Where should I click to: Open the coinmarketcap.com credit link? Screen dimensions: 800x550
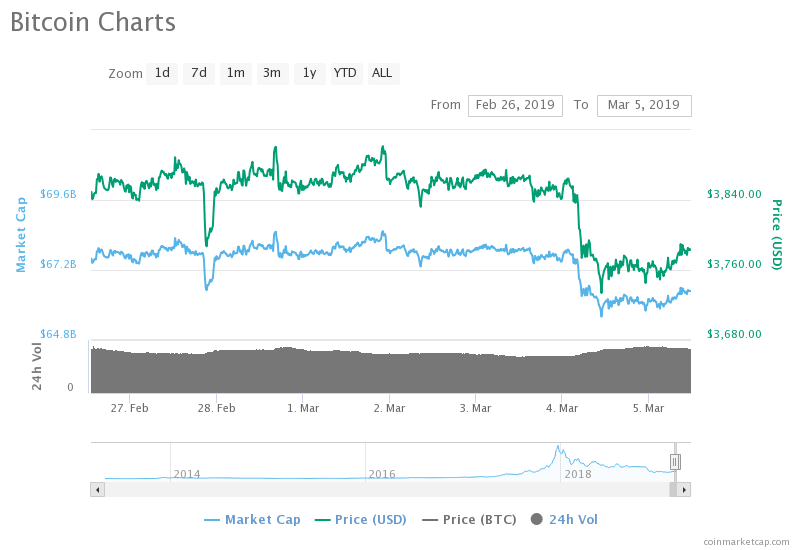coord(745,541)
